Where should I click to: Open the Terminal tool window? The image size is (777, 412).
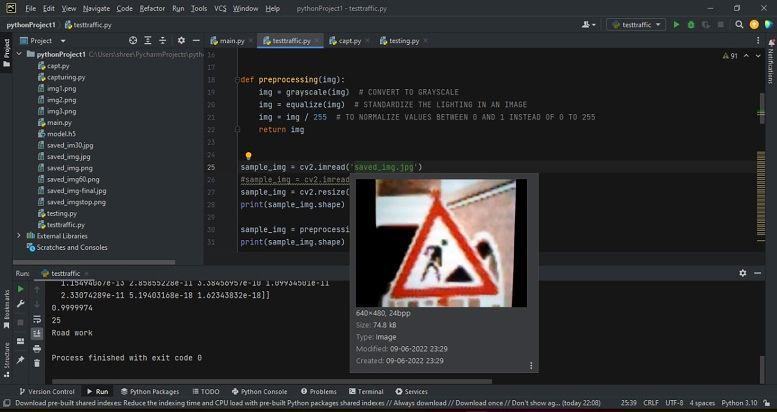point(366,392)
